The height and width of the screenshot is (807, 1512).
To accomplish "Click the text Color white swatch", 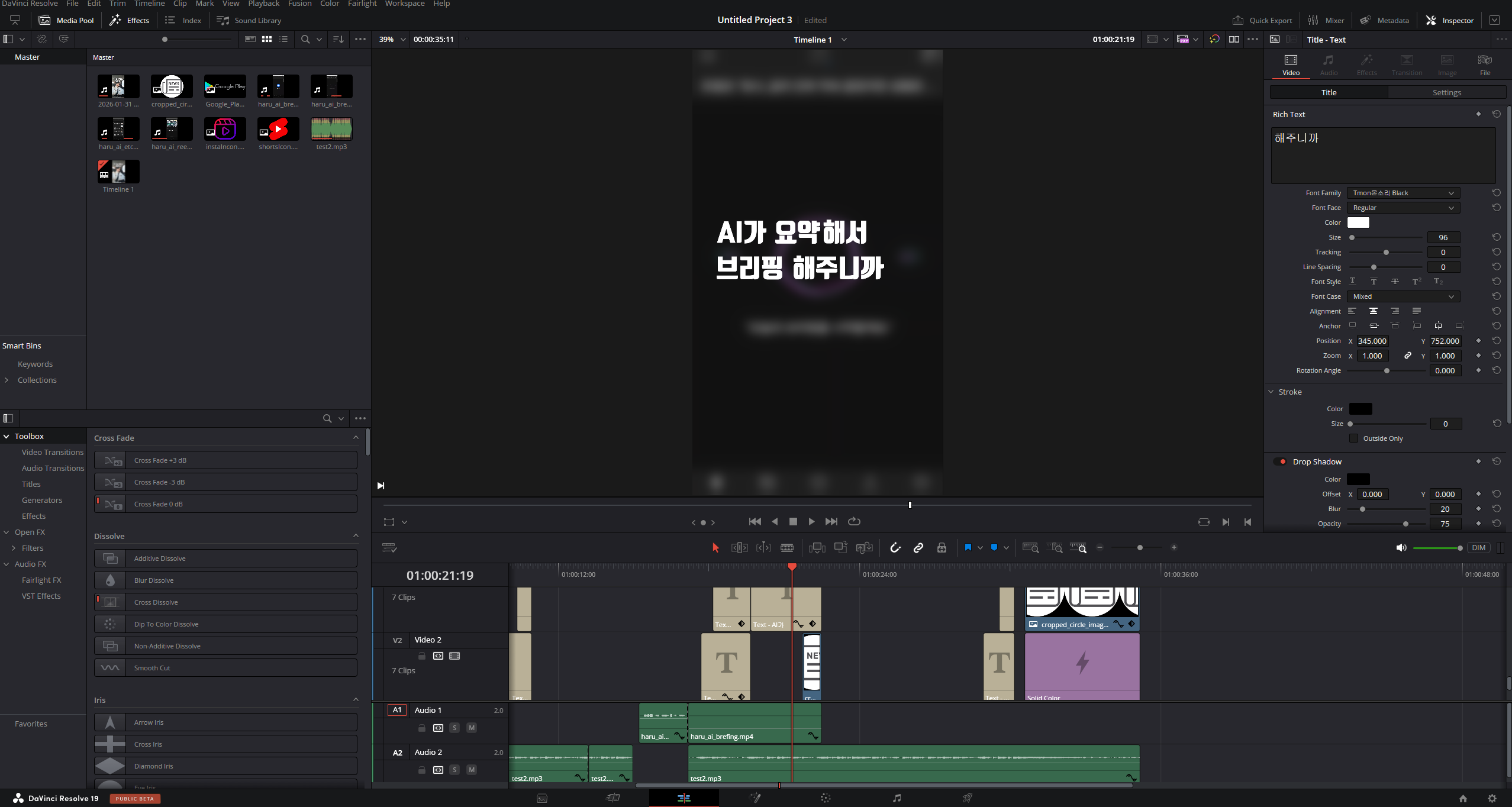I will click(x=1358, y=222).
